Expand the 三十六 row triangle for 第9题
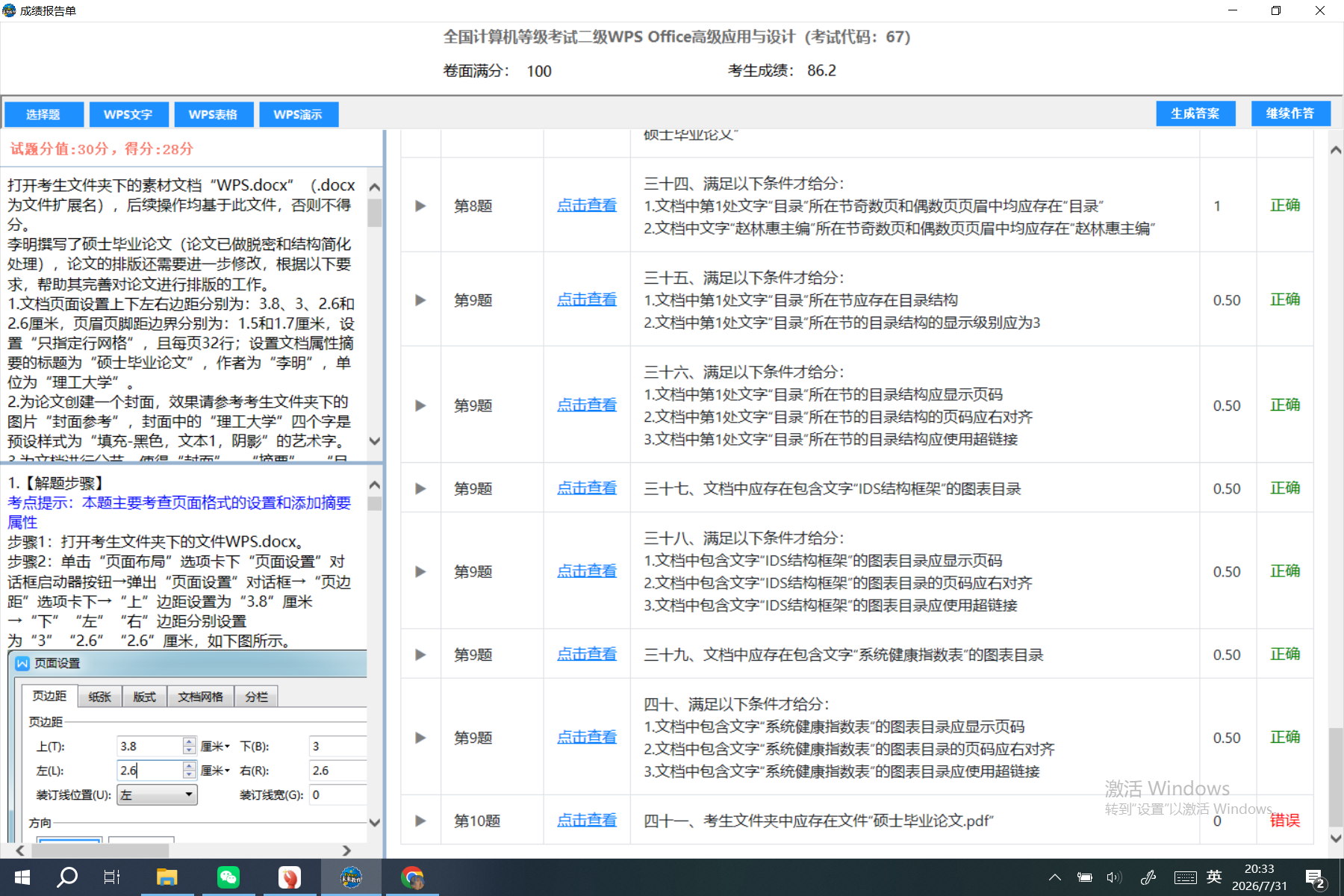 pos(420,405)
